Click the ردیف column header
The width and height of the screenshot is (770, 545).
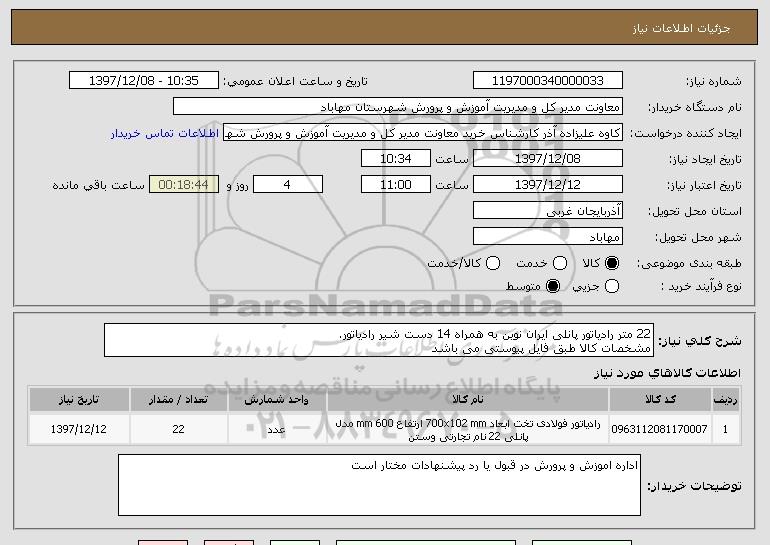725,400
